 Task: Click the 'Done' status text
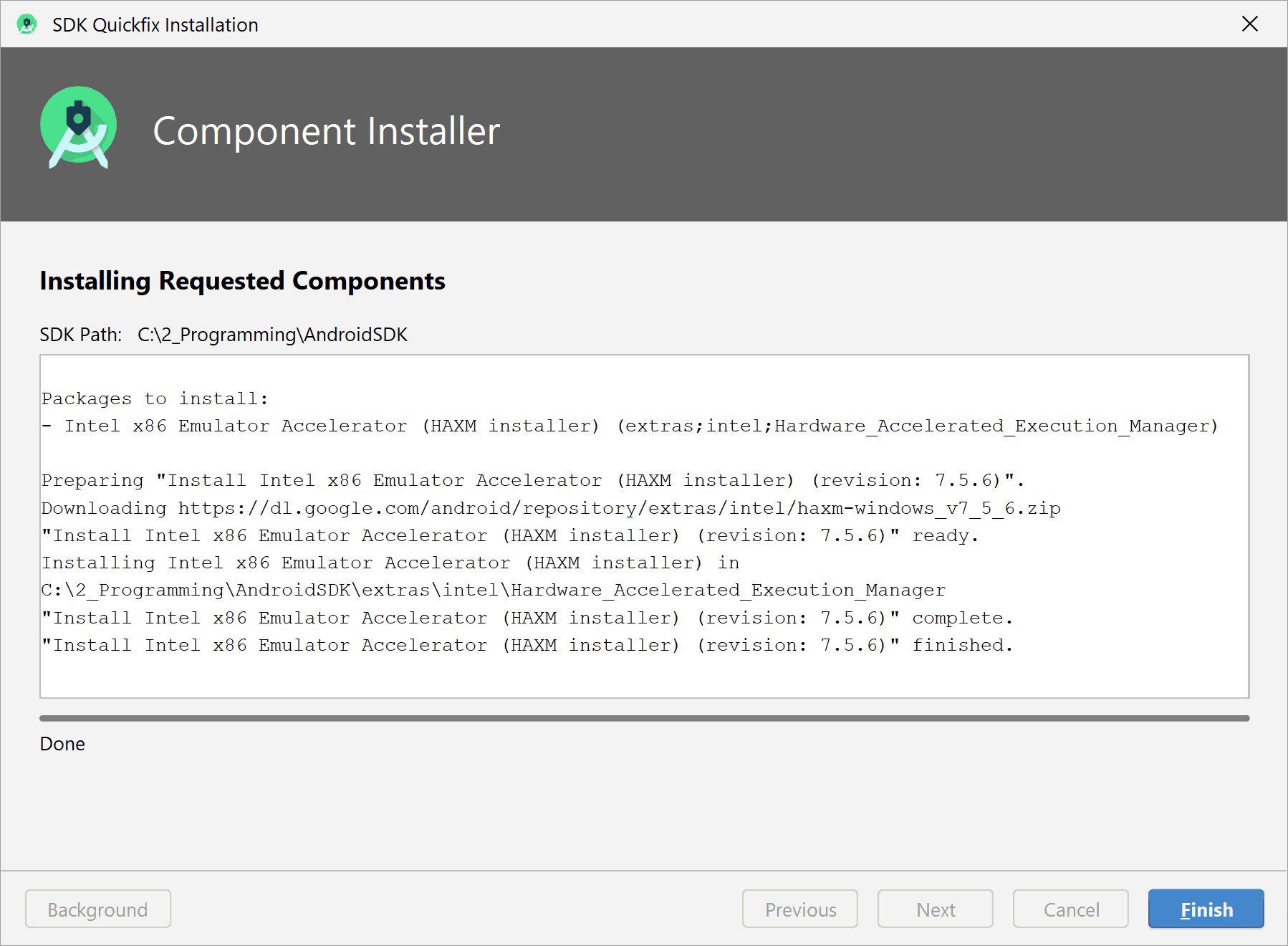click(x=62, y=744)
